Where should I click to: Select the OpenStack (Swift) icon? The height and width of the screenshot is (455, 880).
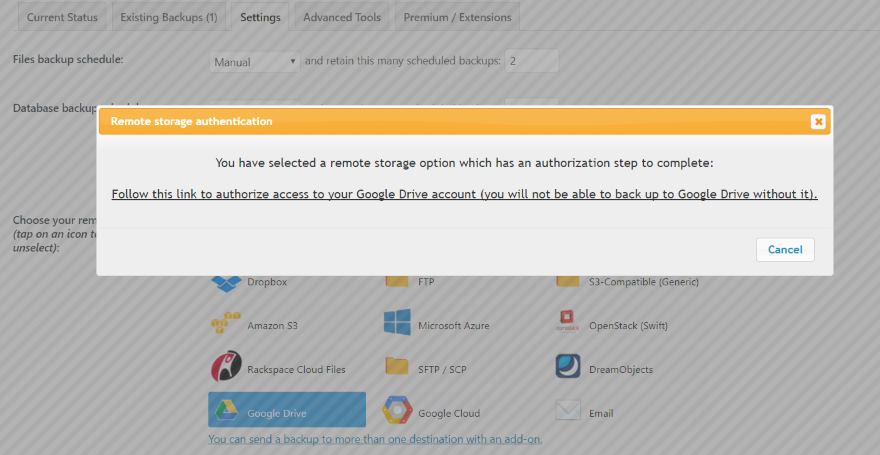[568, 324]
